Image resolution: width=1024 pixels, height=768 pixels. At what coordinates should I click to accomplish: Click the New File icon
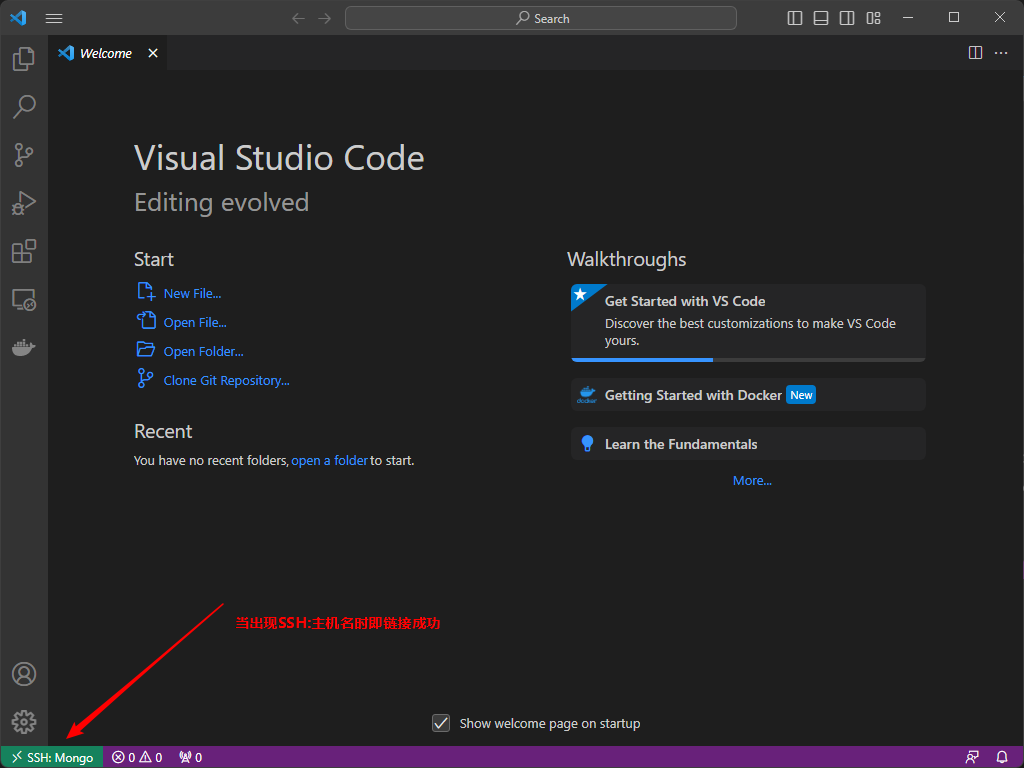click(x=146, y=291)
